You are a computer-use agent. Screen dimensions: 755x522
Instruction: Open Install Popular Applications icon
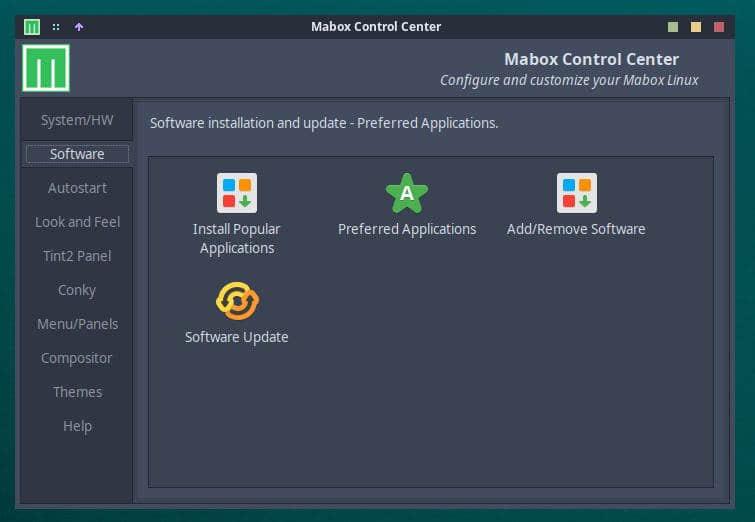(237, 193)
